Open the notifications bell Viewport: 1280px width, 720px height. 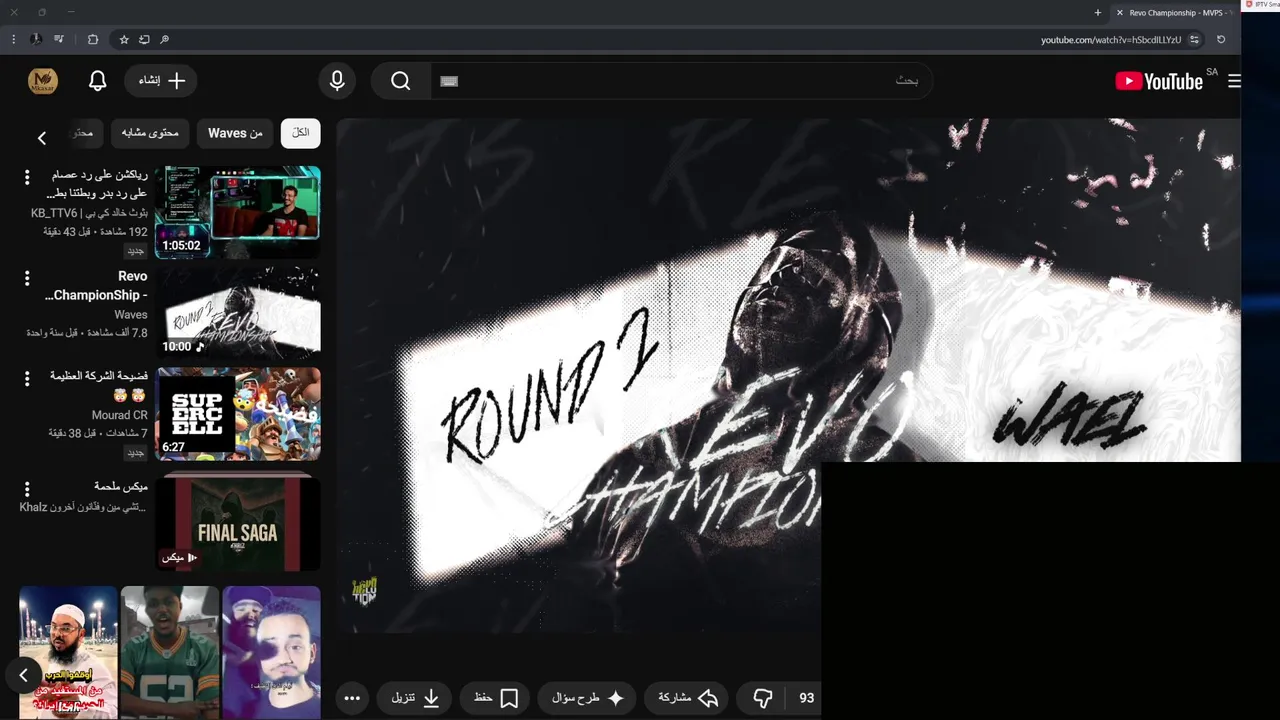coord(97,81)
